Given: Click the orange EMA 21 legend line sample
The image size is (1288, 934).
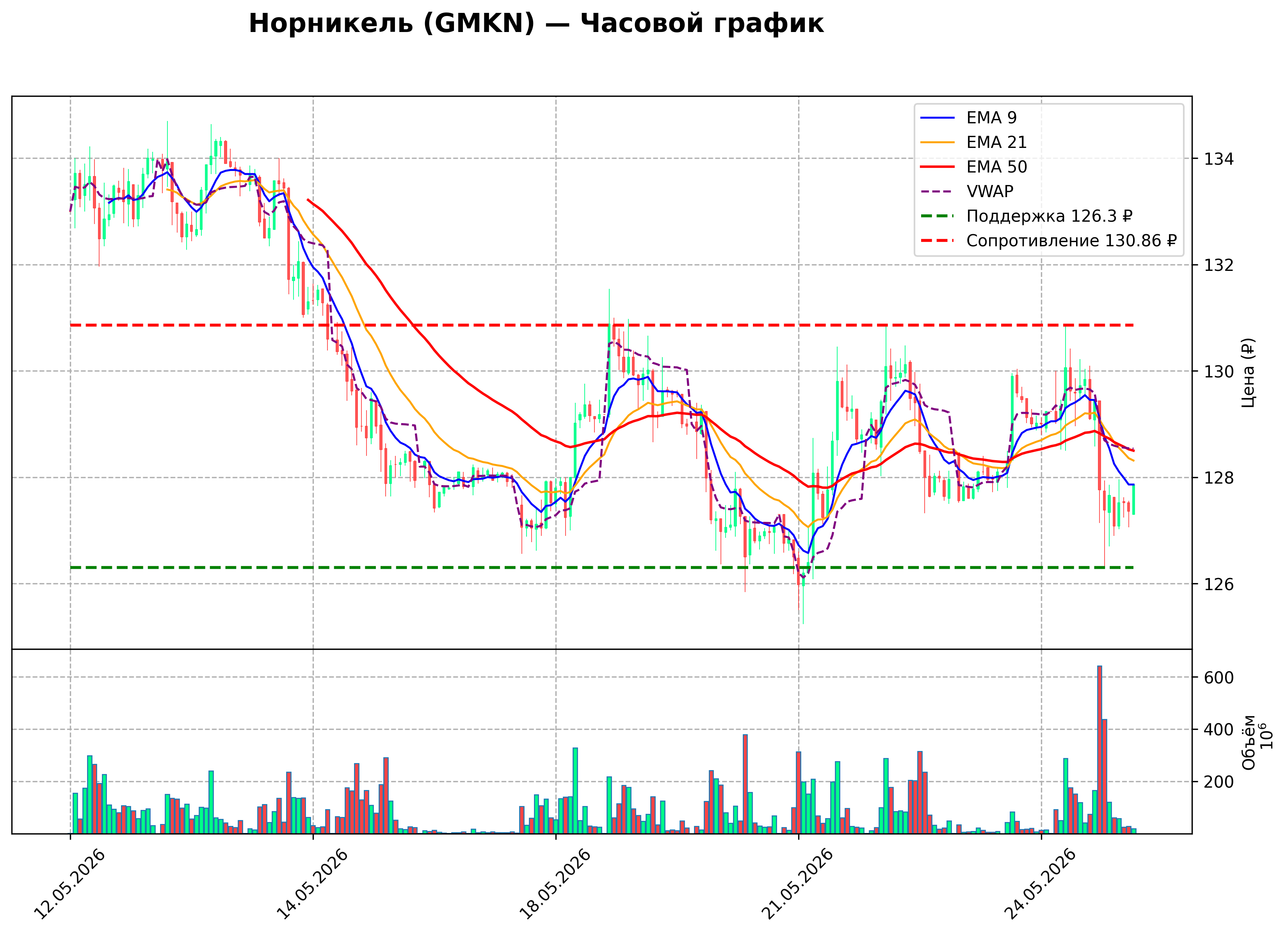Looking at the screenshot, I should (x=938, y=142).
